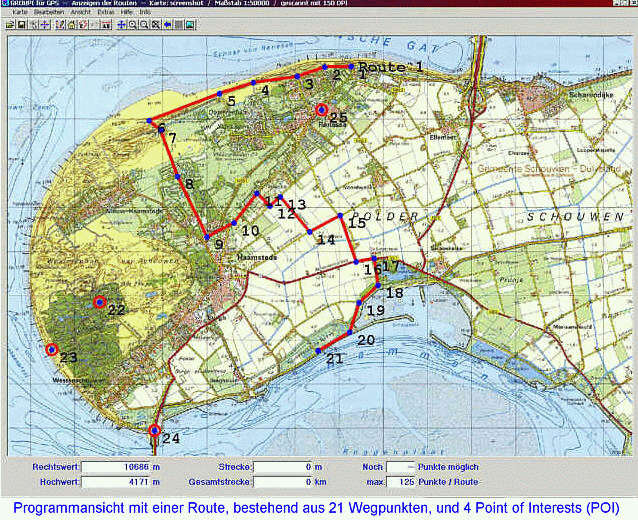Click the blue left arrow back icon
638x520 pixels.
166,24
